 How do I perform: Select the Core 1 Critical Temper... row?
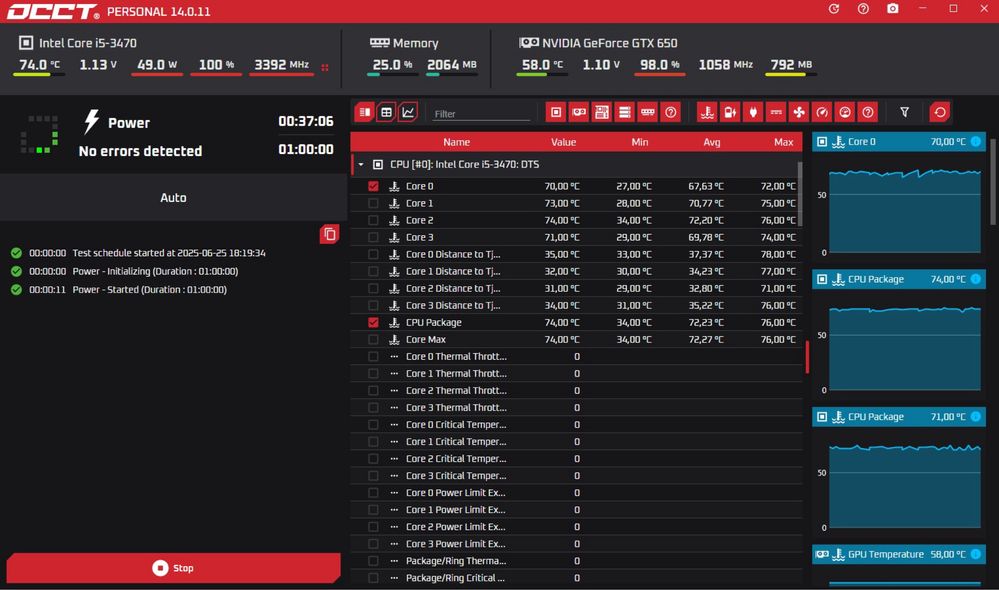click(x=576, y=442)
